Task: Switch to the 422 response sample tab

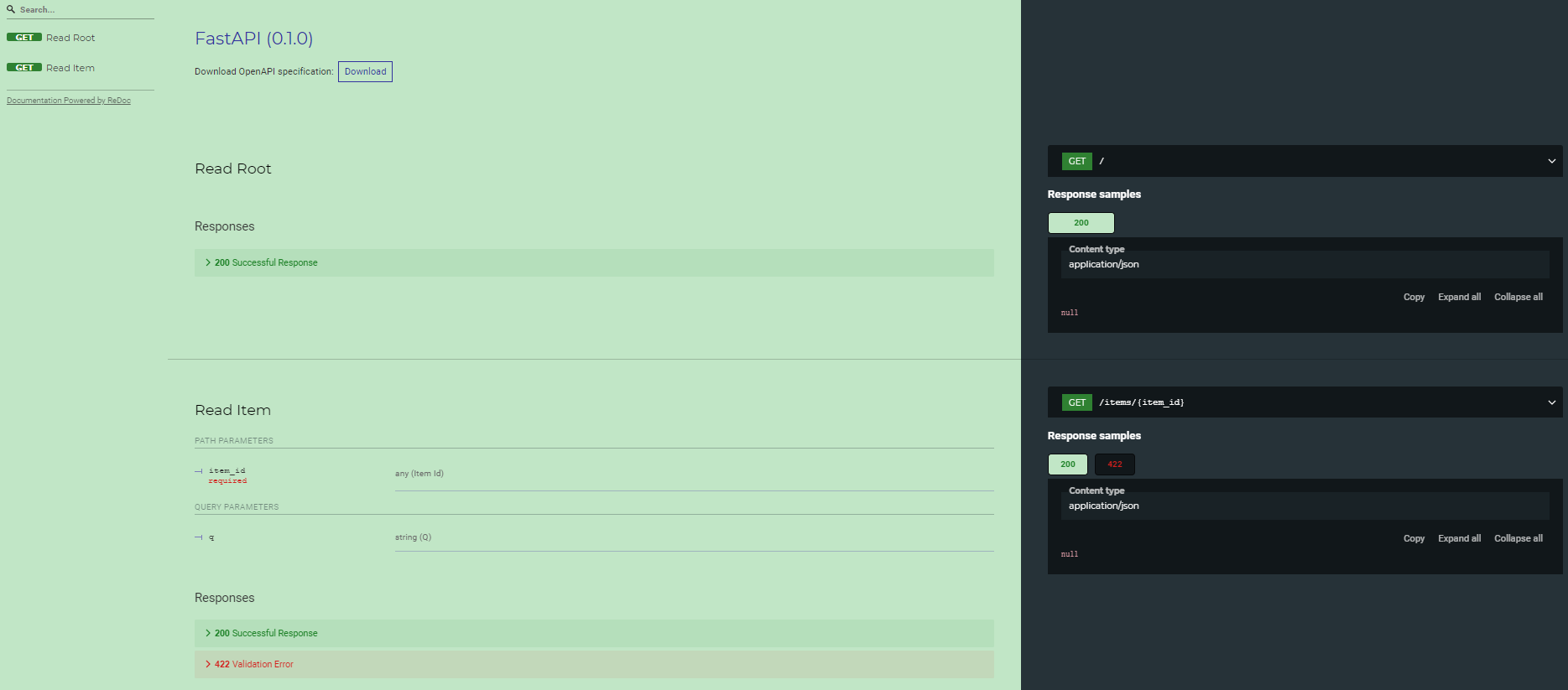Action: coord(1115,464)
